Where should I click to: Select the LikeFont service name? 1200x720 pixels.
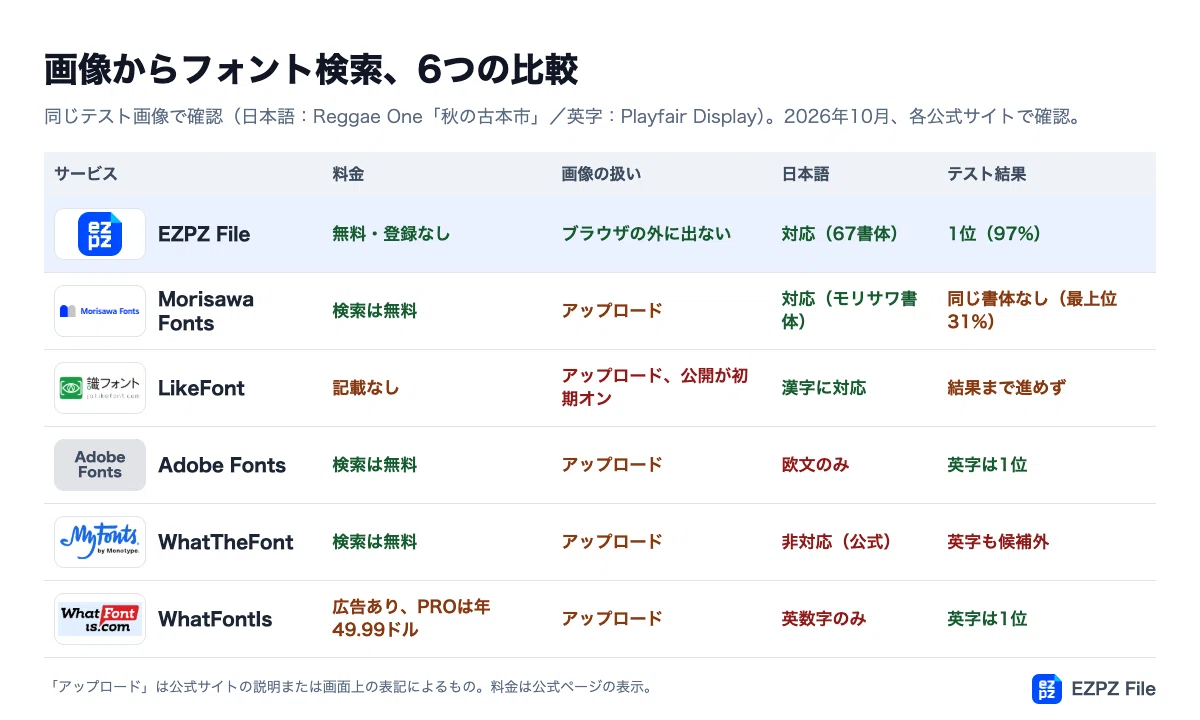(201, 388)
